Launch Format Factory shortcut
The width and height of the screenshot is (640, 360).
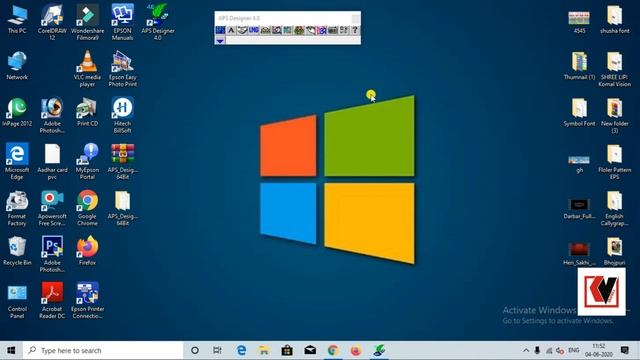click(17, 207)
